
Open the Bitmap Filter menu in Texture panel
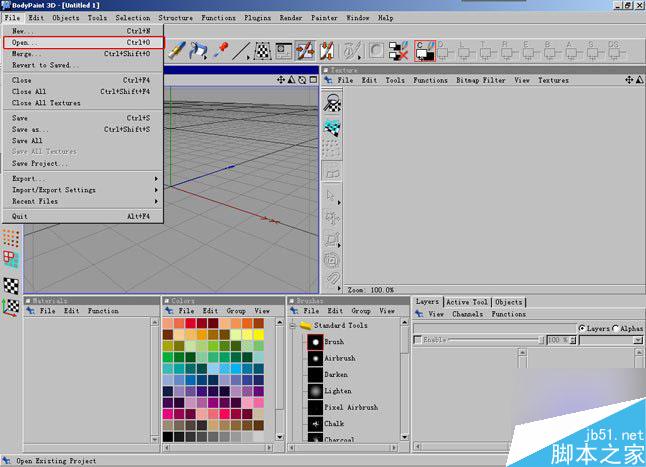click(481, 80)
